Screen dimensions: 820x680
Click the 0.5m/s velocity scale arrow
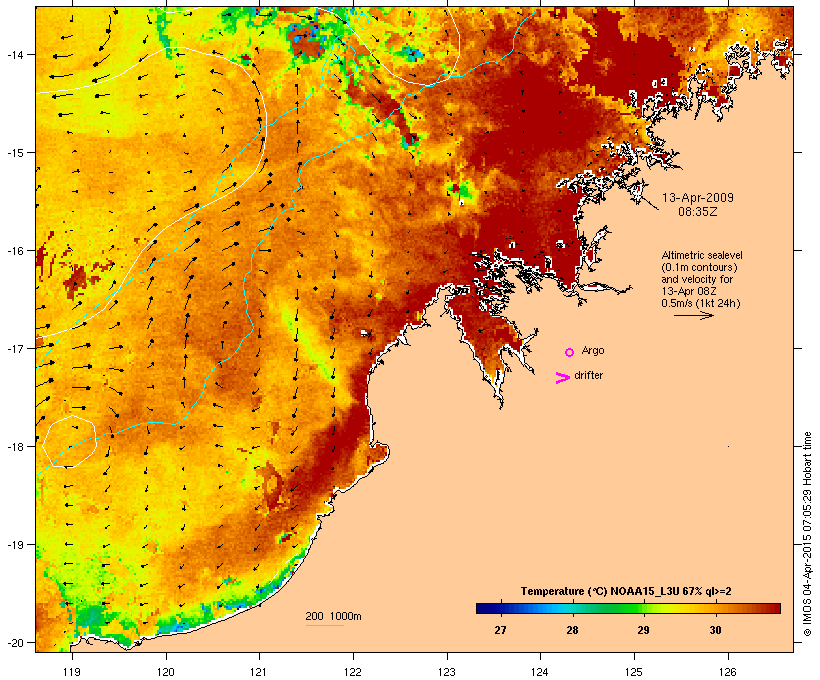pyautogui.click(x=693, y=315)
